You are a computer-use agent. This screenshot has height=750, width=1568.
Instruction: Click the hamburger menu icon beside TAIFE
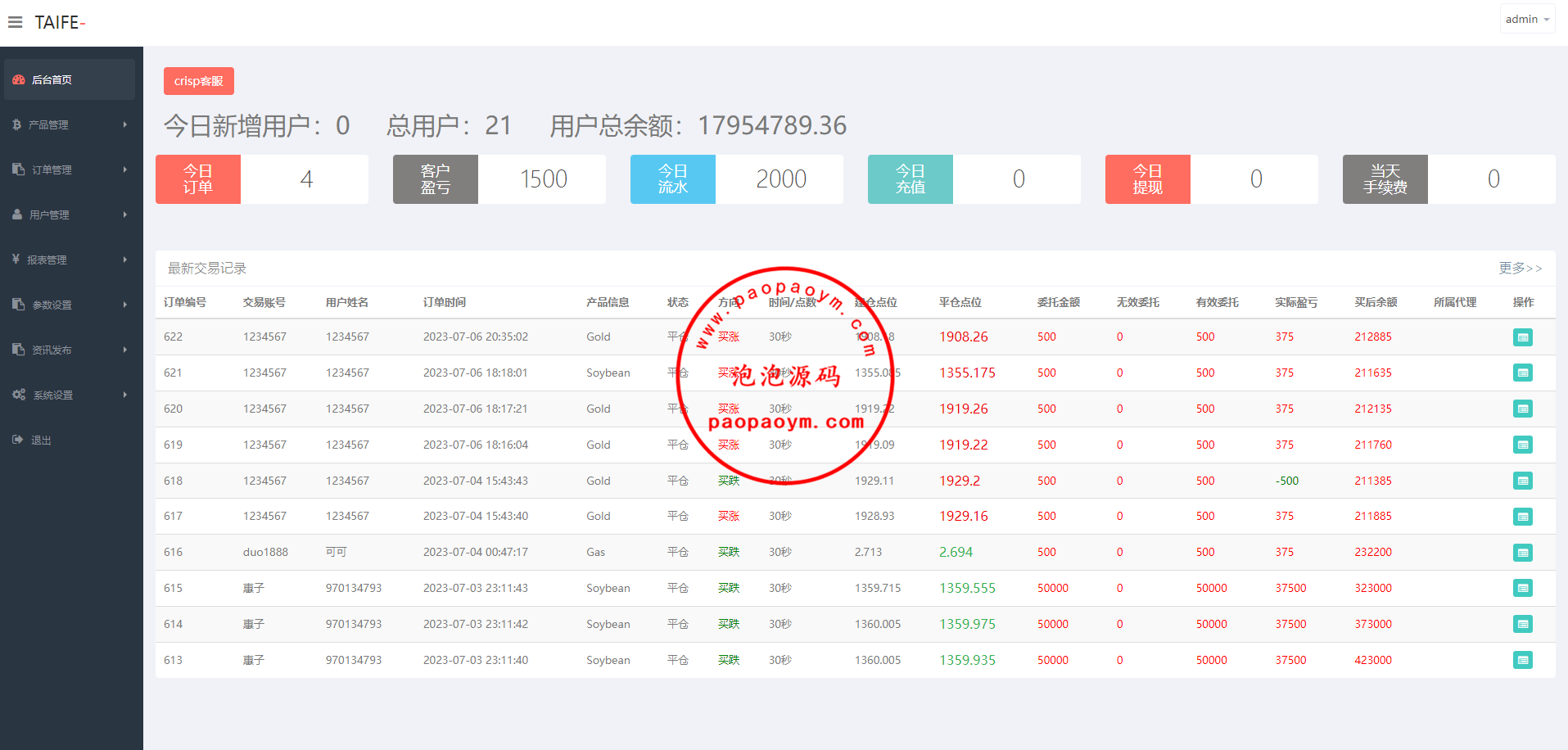click(15, 22)
